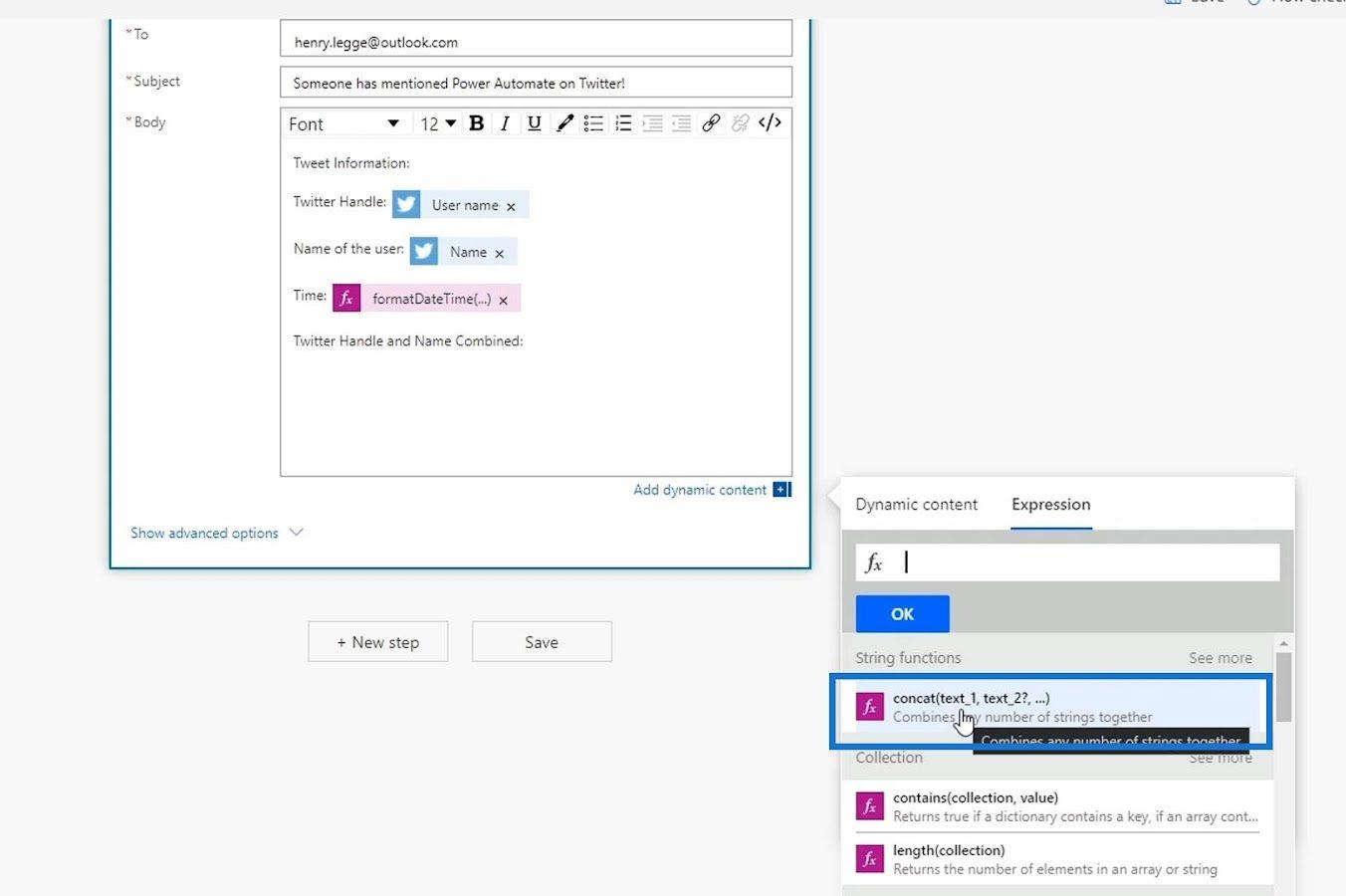Click See more next to String functions
Image resolution: width=1346 pixels, height=896 pixels.
(x=1221, y=658)
